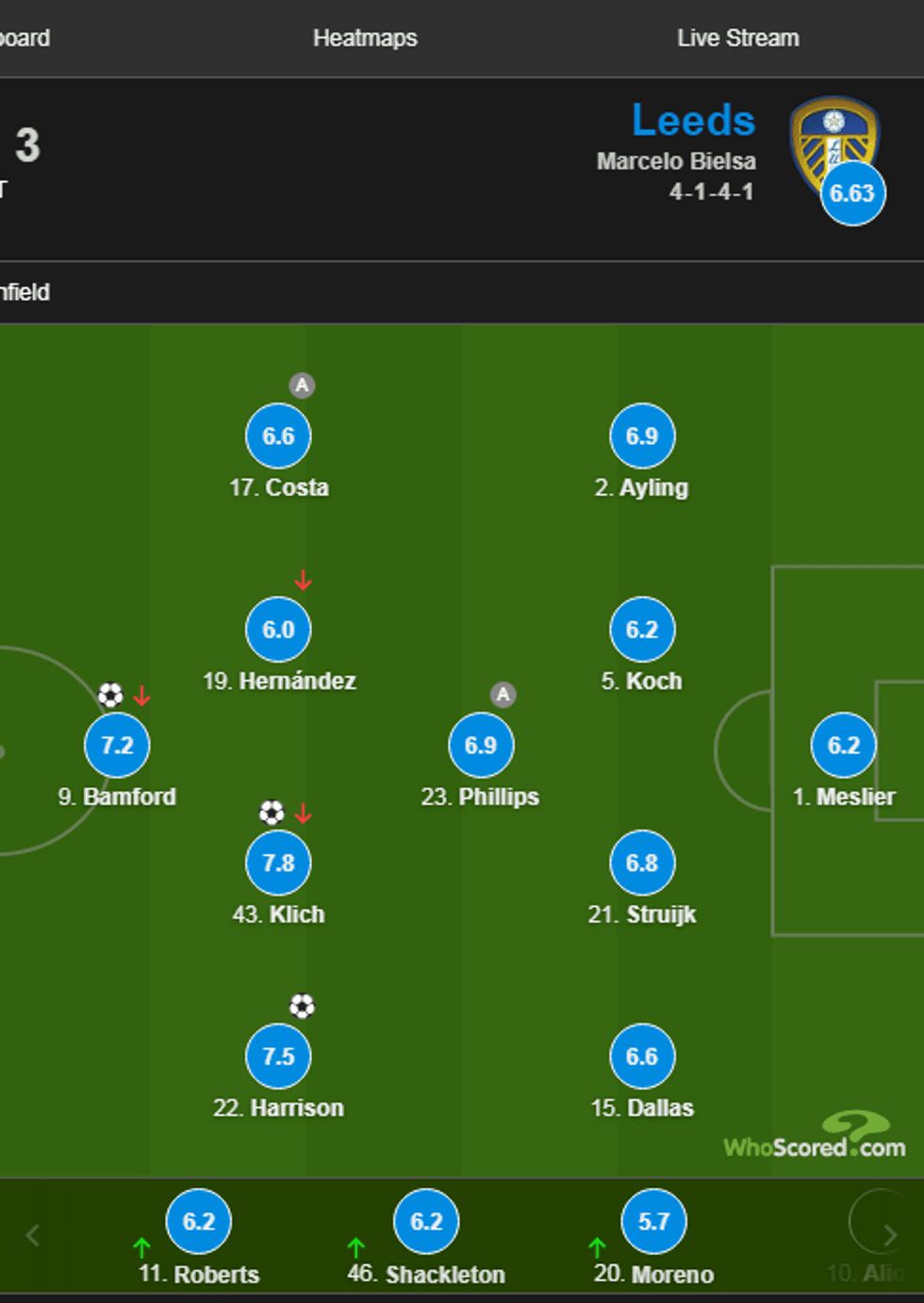Image resolution: width=924 pixels, height=1303 pixels.
Task: Select Klich's 7.8 rating circle
Action: (x=278, y=863)
